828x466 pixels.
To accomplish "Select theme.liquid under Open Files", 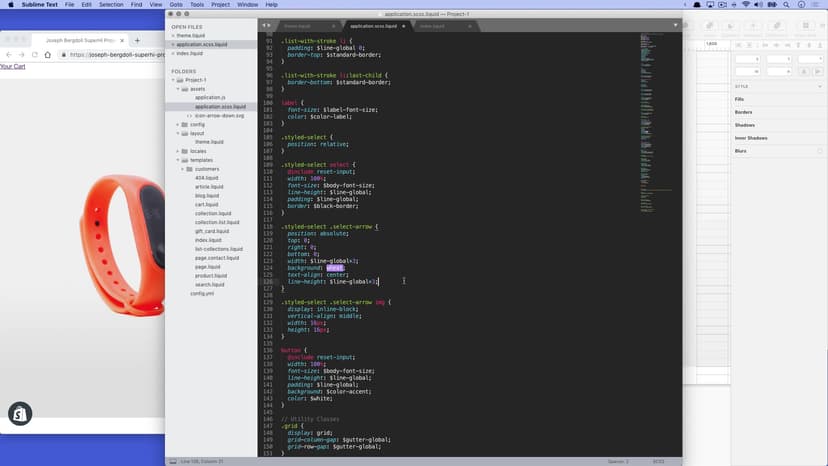I will [190, 35].
